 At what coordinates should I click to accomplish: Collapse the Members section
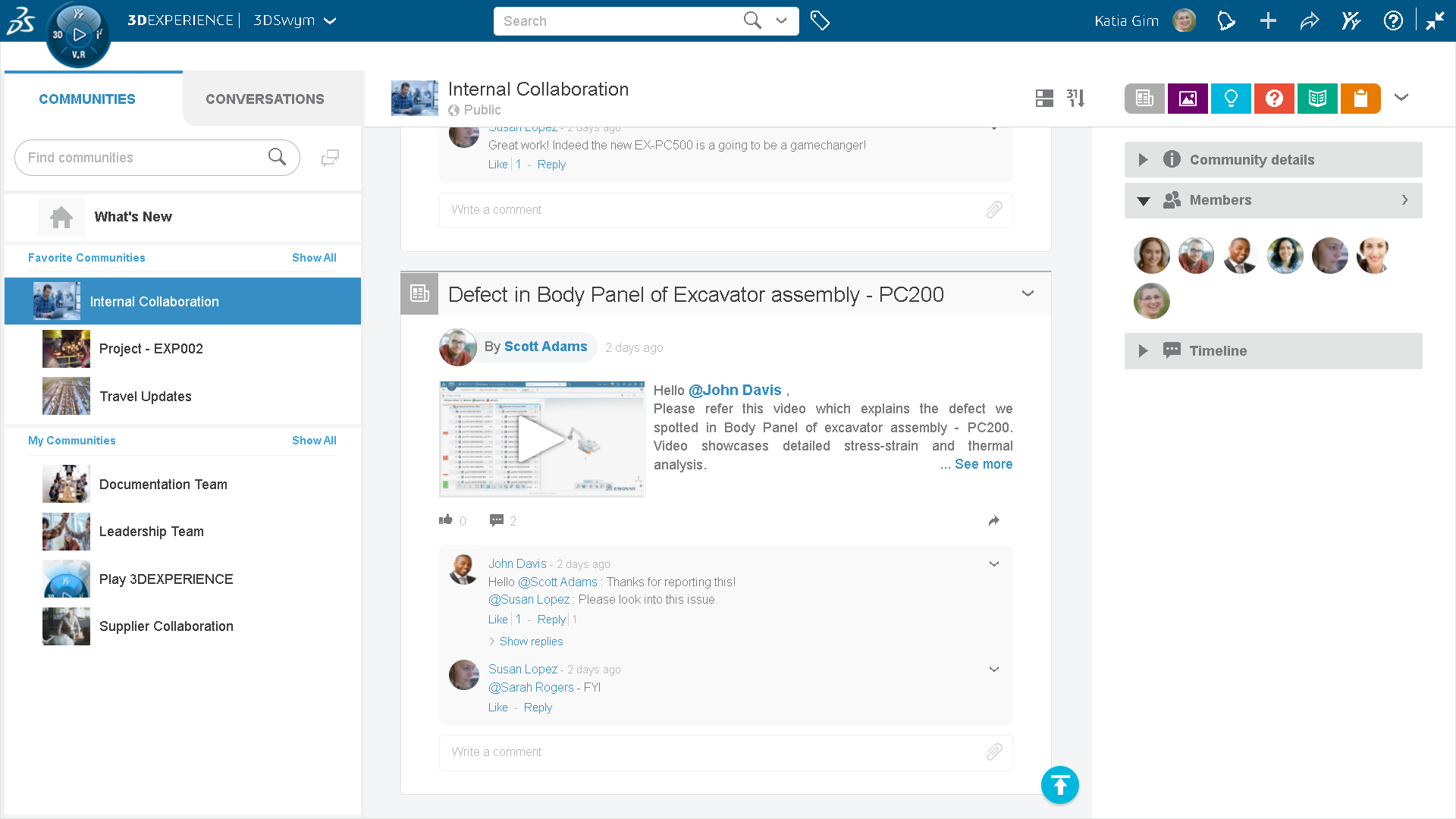[x=1144, y=201]
